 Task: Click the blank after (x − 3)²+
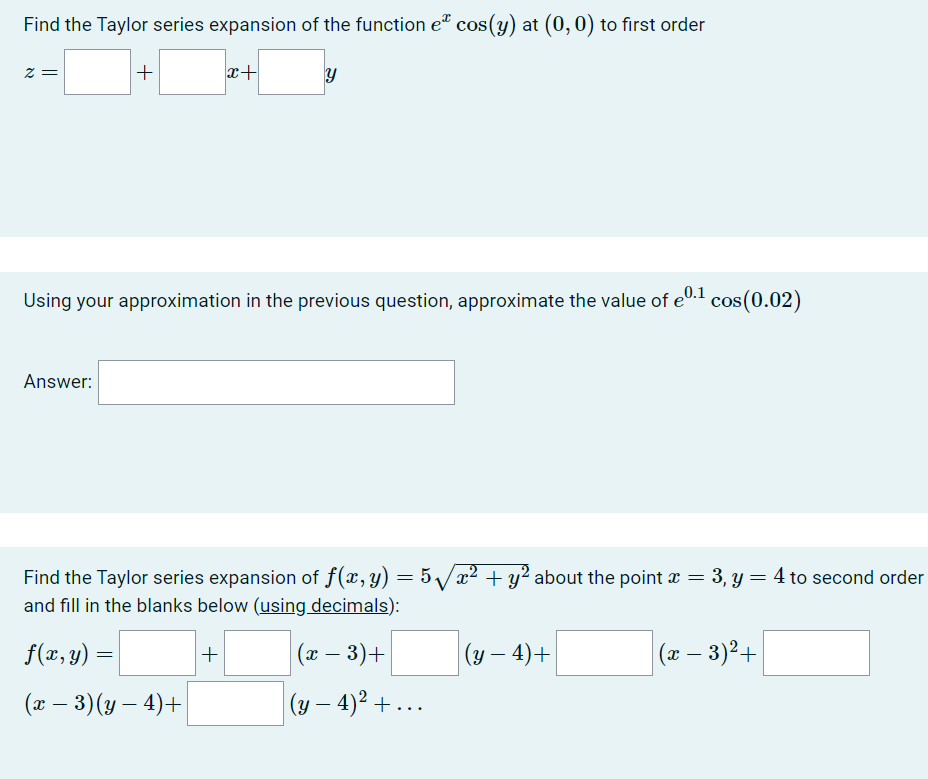tap(816, 653)
